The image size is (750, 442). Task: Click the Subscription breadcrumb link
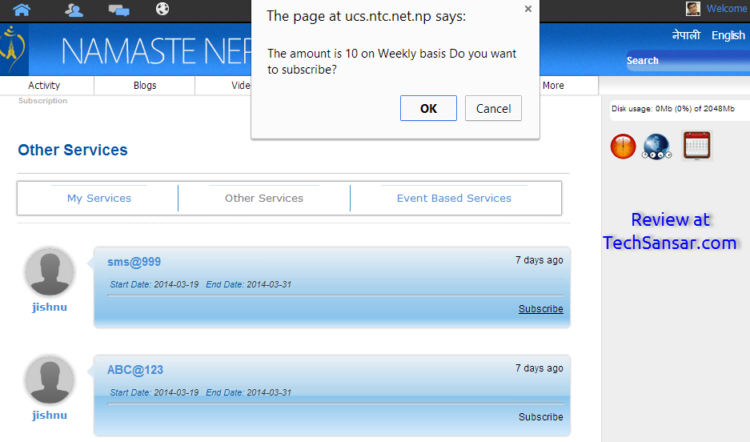43,100
